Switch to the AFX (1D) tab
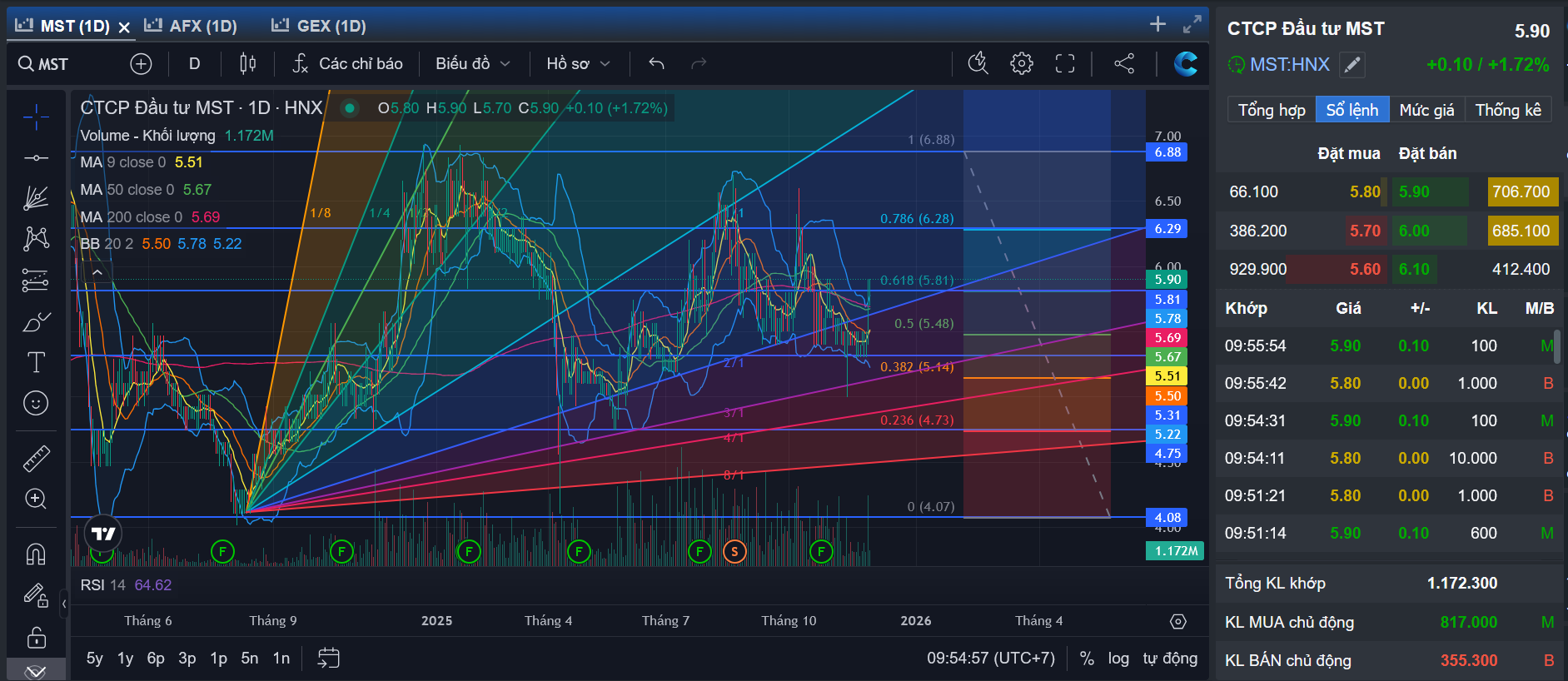 click(x=191, y=26)
